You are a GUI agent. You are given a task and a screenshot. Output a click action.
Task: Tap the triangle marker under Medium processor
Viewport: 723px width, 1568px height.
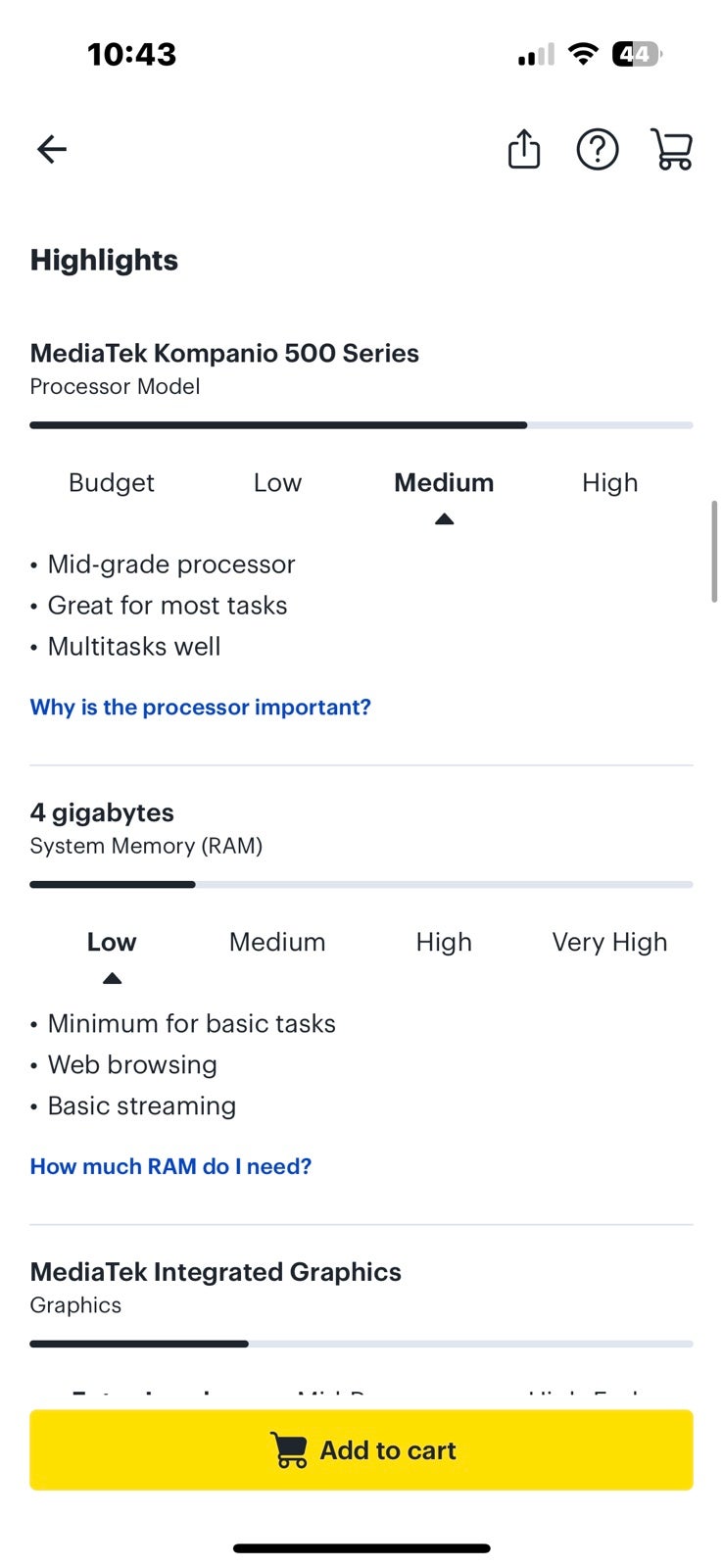point(444,519)
